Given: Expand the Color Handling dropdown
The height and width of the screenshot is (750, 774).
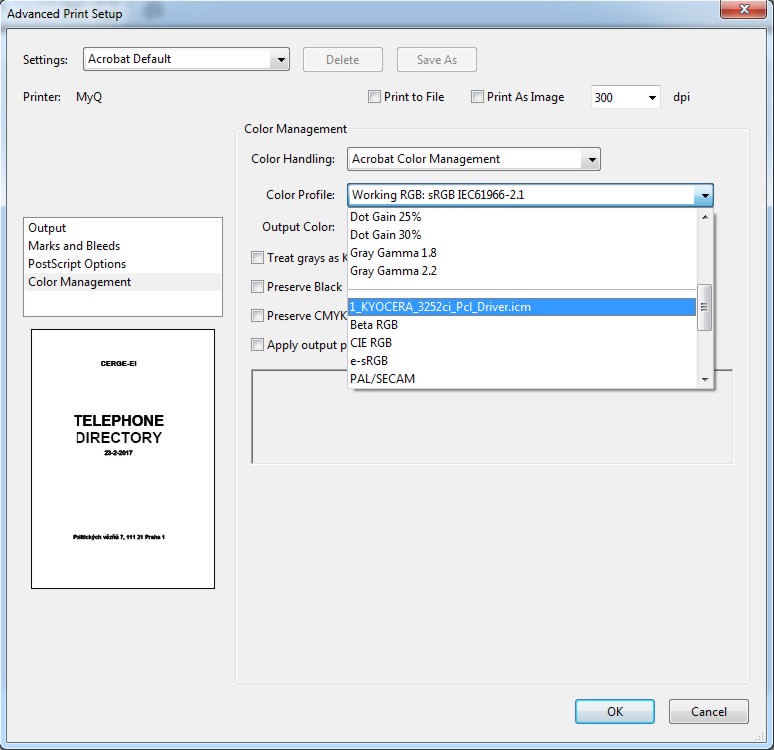Looking at the screenshot, I should tap(591, 159).
